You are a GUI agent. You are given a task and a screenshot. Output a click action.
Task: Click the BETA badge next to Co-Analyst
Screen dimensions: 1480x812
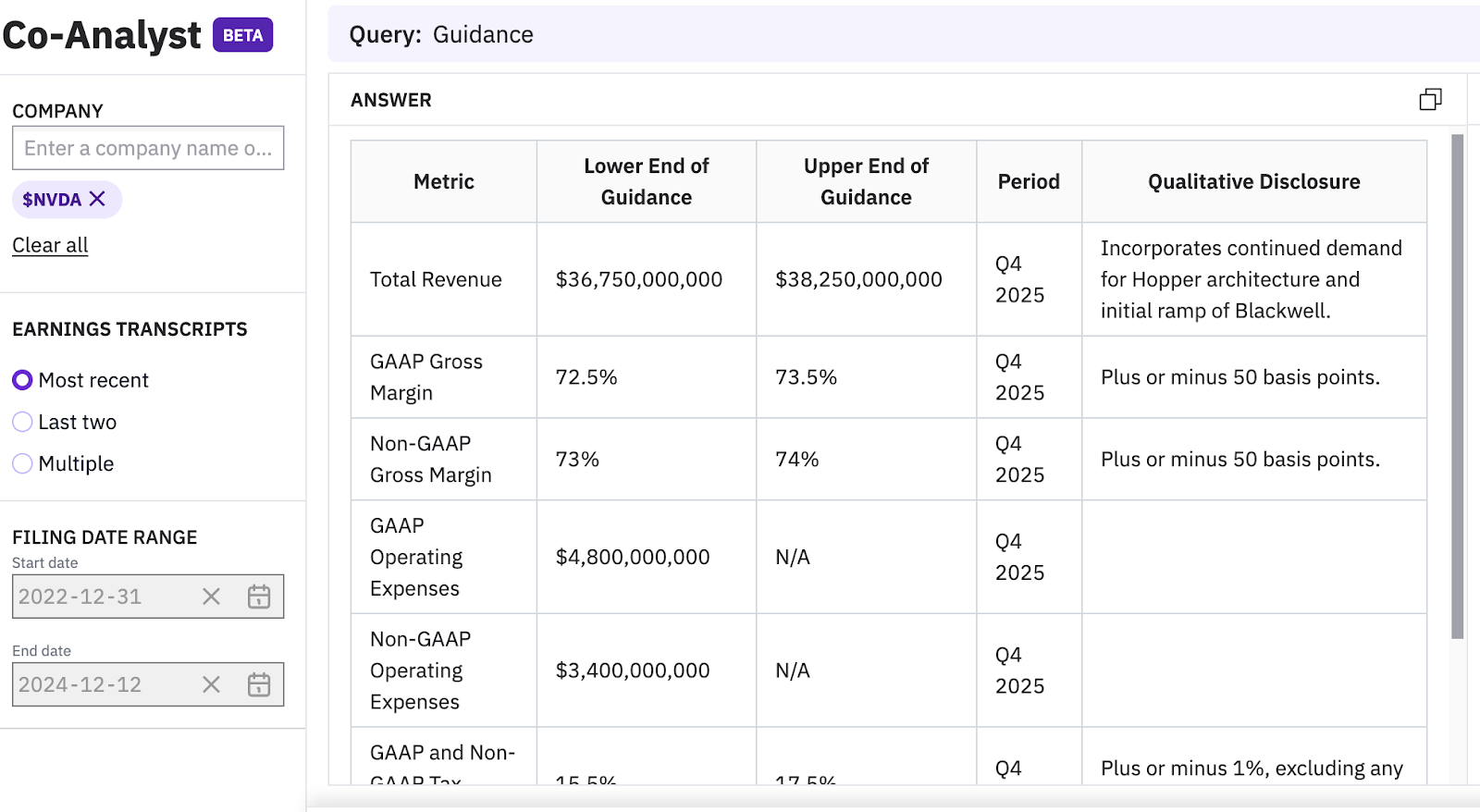242,35
